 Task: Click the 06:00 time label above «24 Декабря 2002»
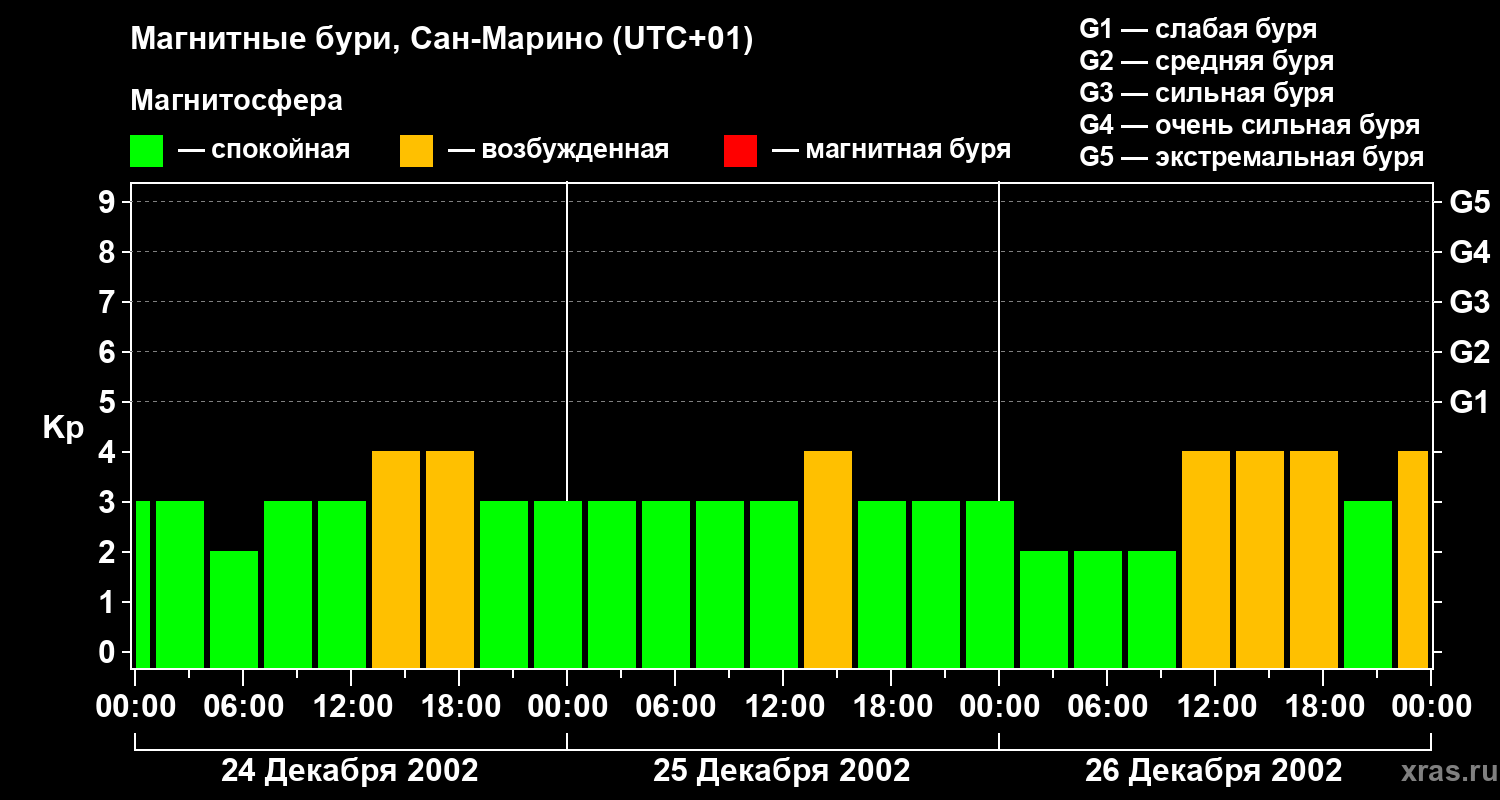pos(242,707)
